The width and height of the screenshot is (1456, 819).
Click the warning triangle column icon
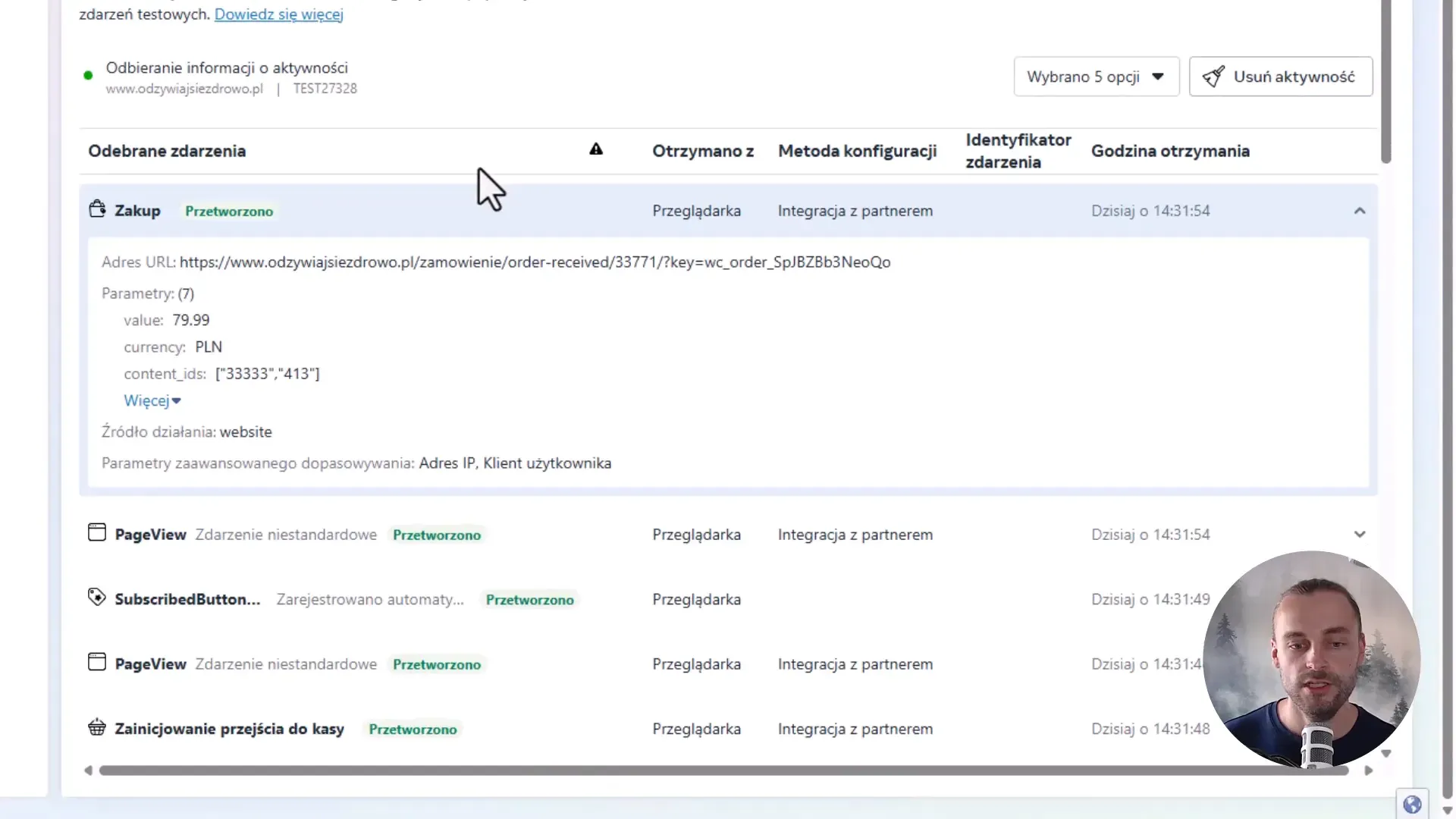point(596,149)
